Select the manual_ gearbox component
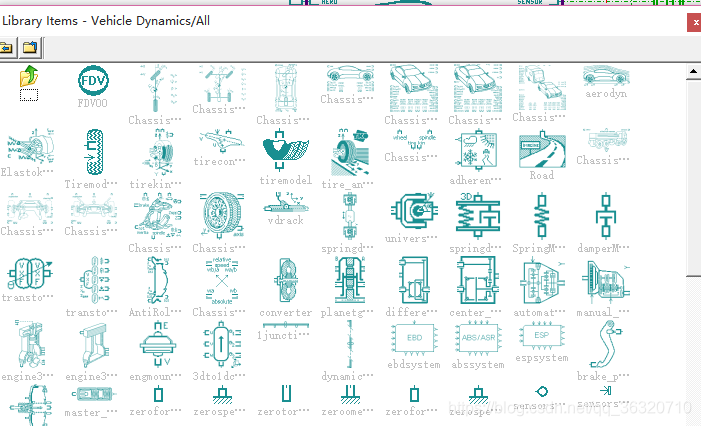This screenshot has height=426, width=701. [605, 280]
